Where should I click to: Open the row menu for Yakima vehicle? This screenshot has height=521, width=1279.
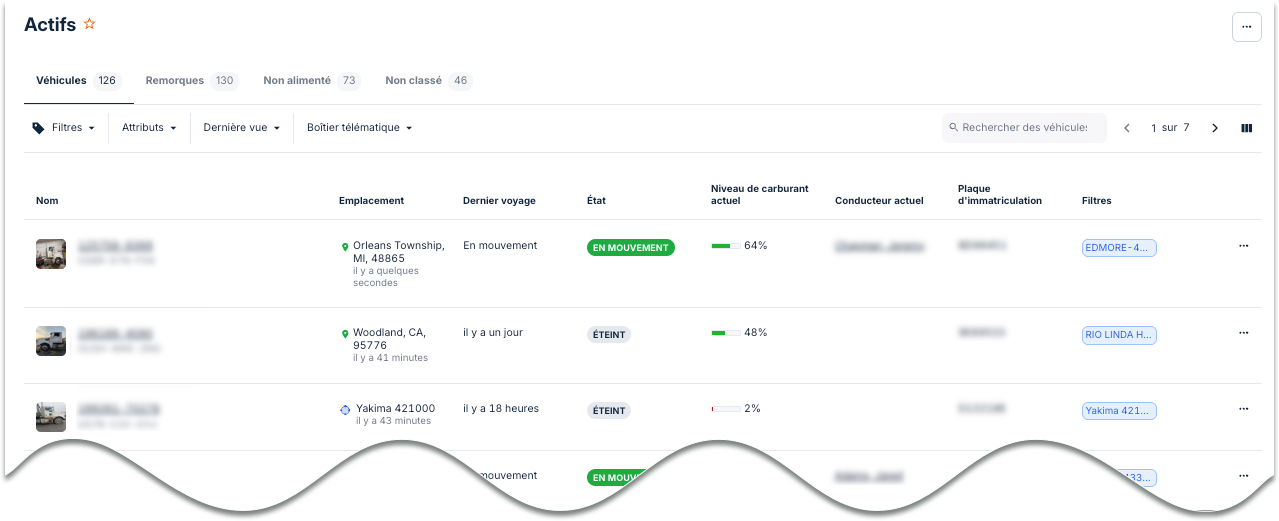pos(1243,409)
